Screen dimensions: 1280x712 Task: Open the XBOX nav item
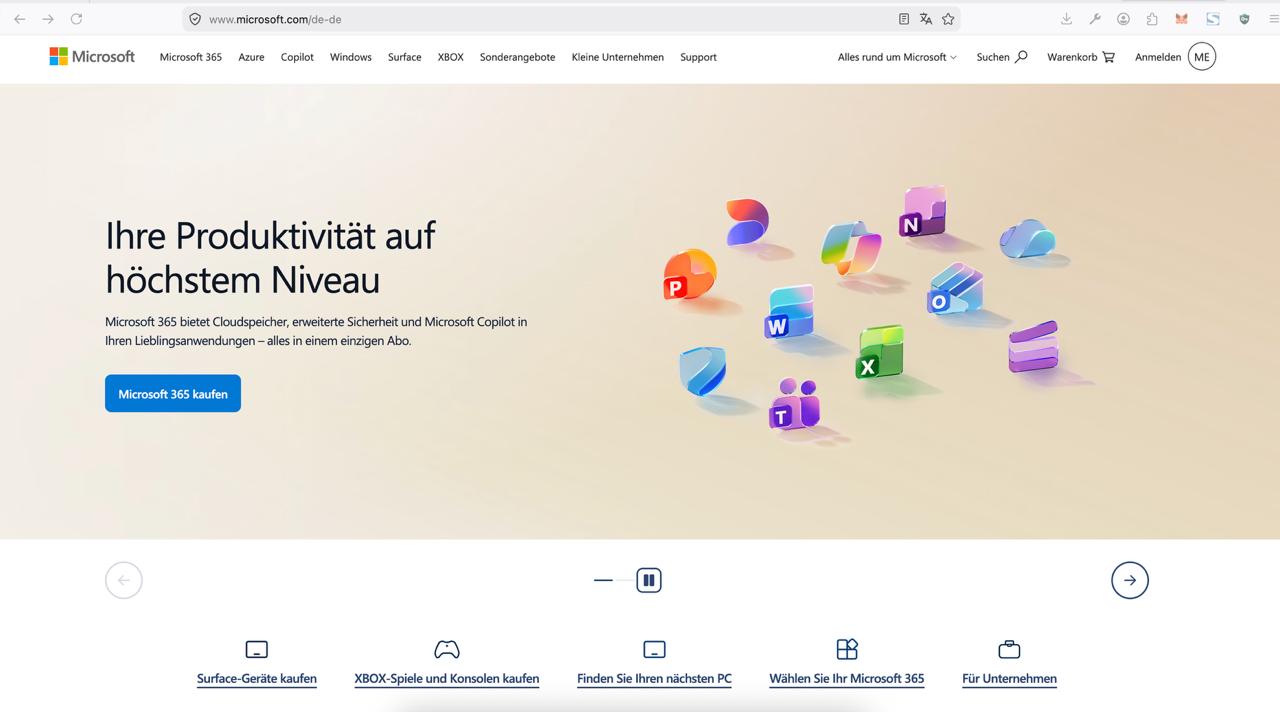[451, 57]
